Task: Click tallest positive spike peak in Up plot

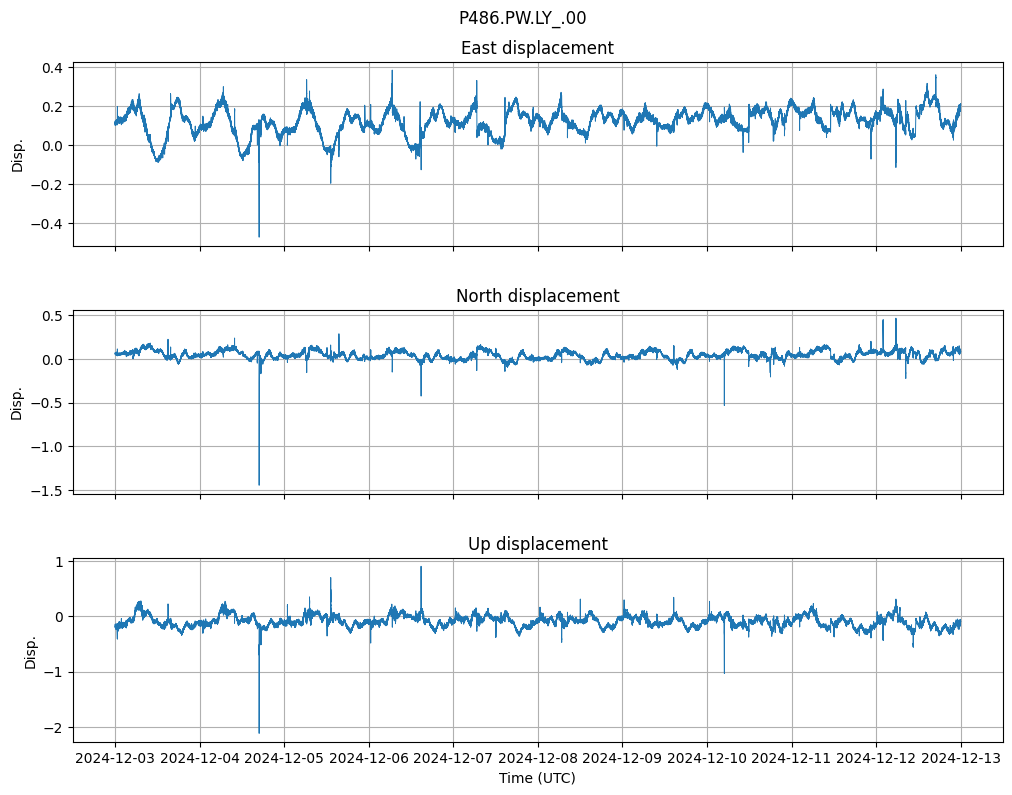Action: tap(421, 567)
